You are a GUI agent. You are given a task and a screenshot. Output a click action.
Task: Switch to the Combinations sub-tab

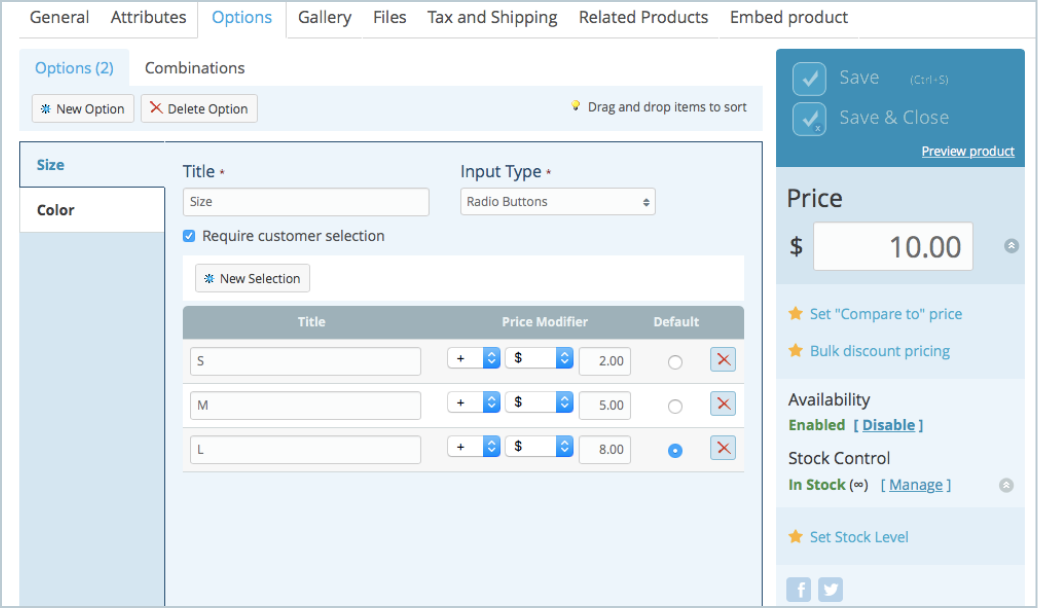coord(195,68)
